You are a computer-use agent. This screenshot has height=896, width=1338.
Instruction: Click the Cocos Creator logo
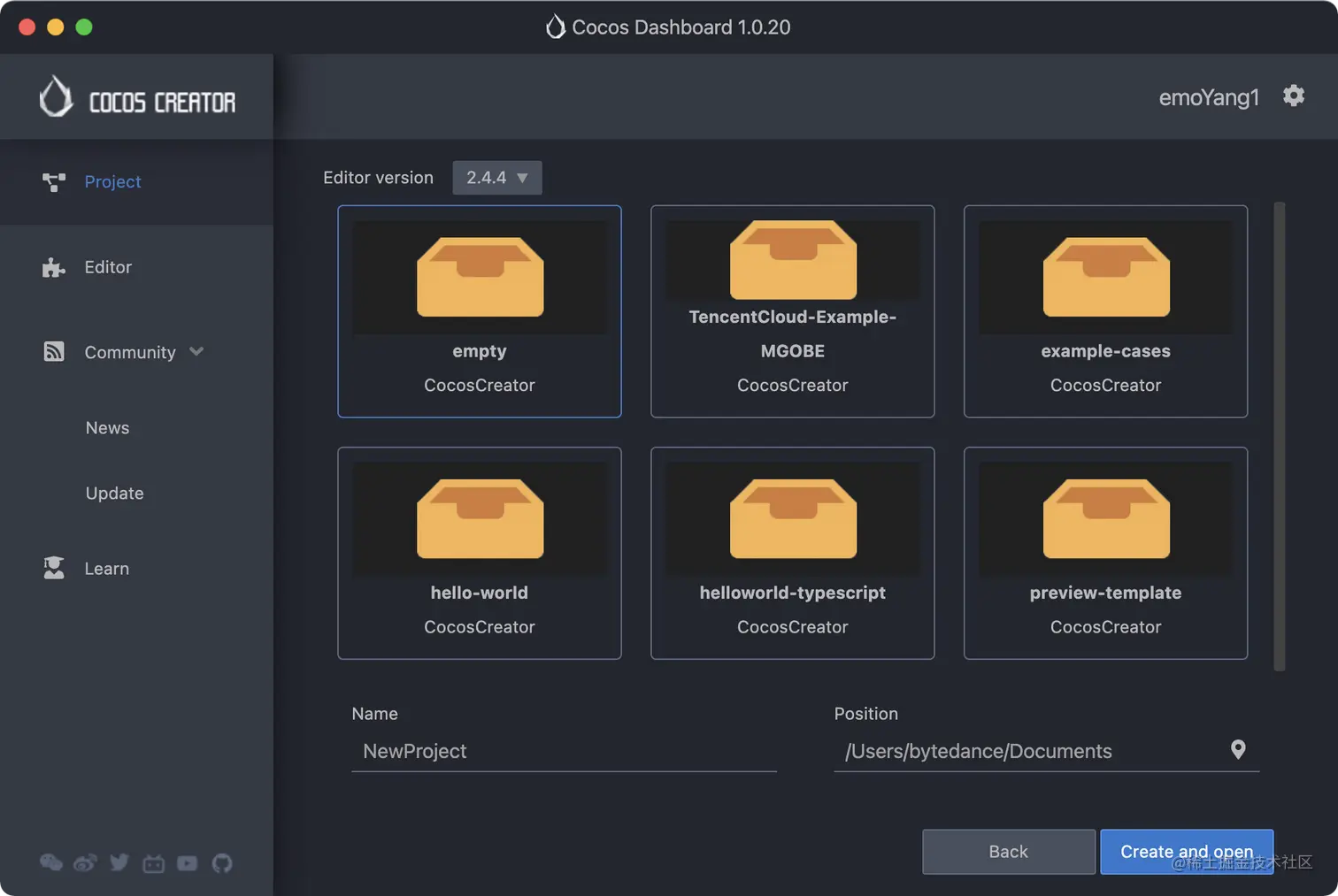137,97
